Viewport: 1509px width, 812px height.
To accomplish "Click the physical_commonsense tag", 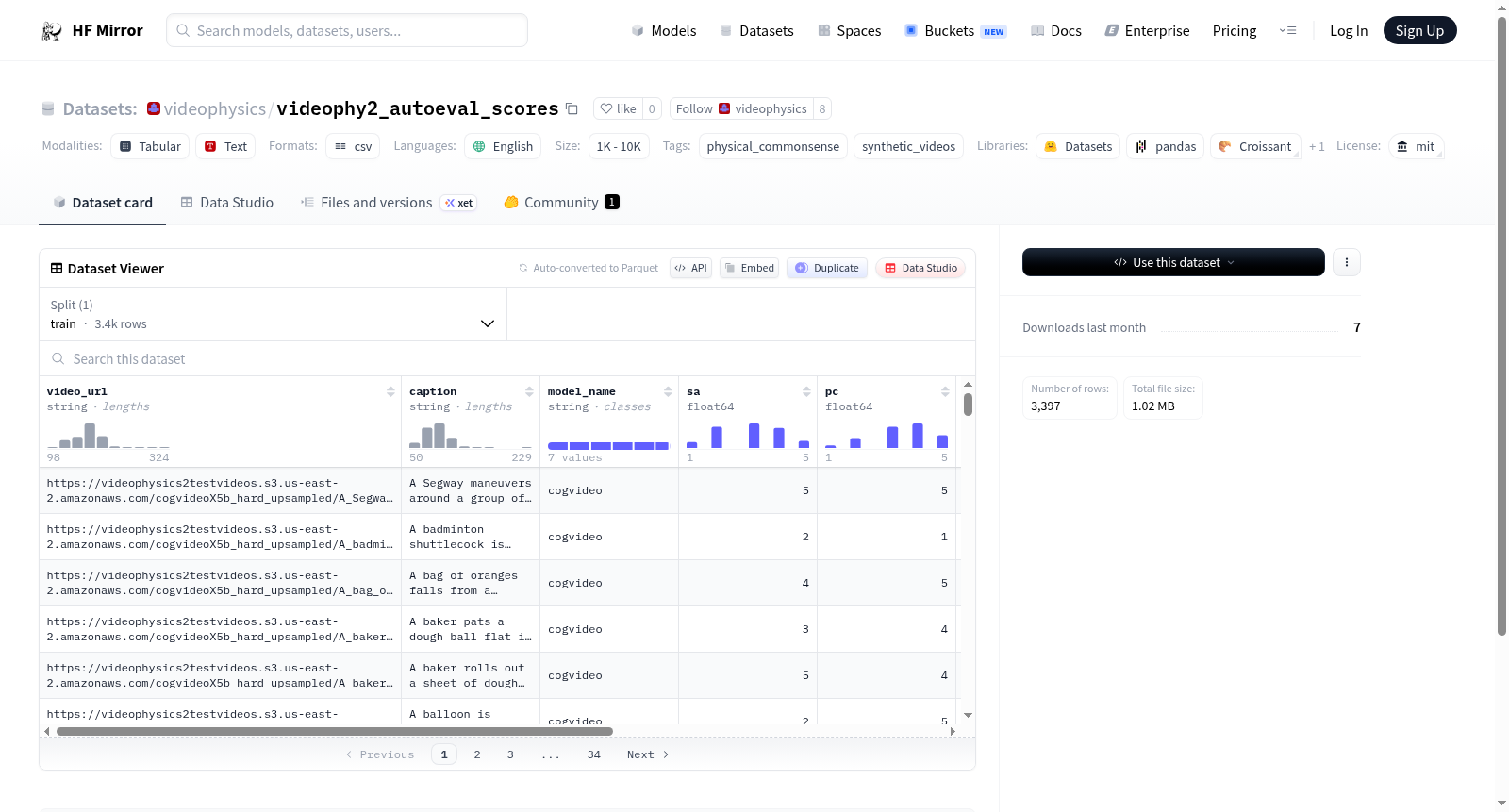I will tap(772, 146).
